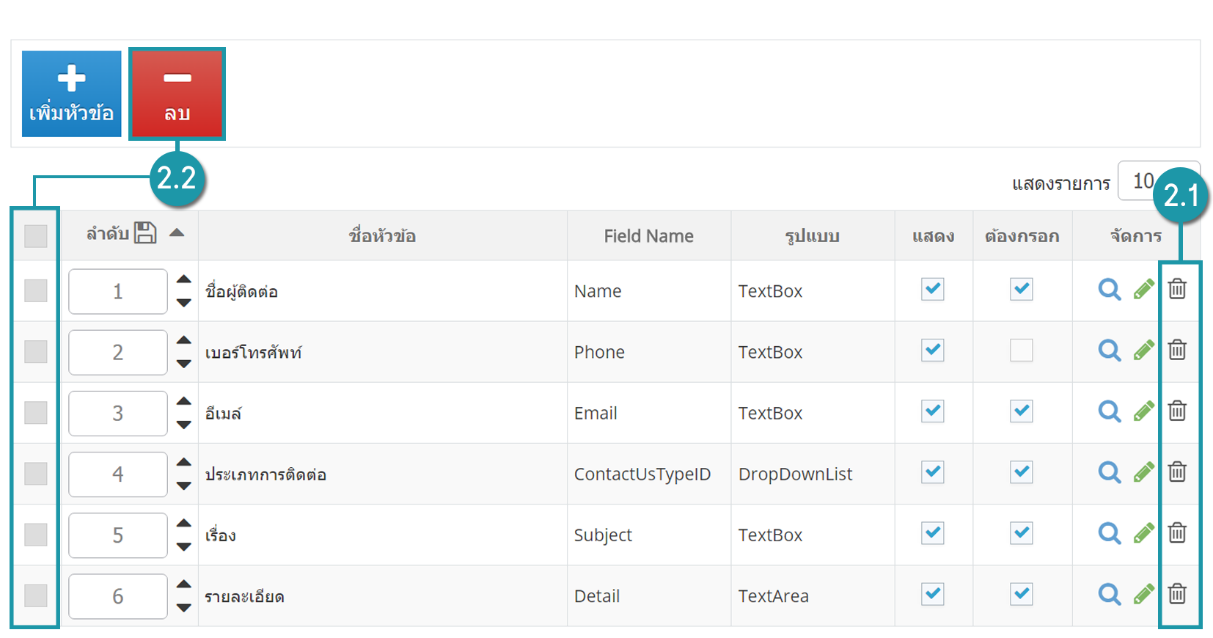Screen dimensions: 1213x638
Task: Select the row checkbox for ประเภทการติดต่อ
Action: click(35, 473)
